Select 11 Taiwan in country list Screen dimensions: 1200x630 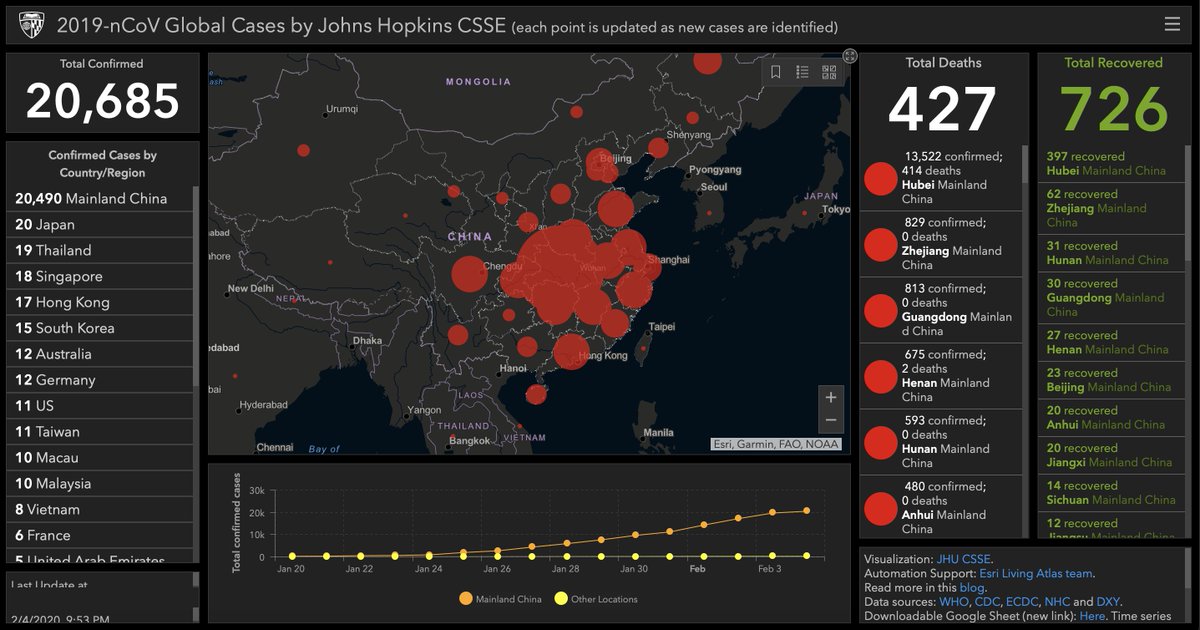(x=99, y=432)
